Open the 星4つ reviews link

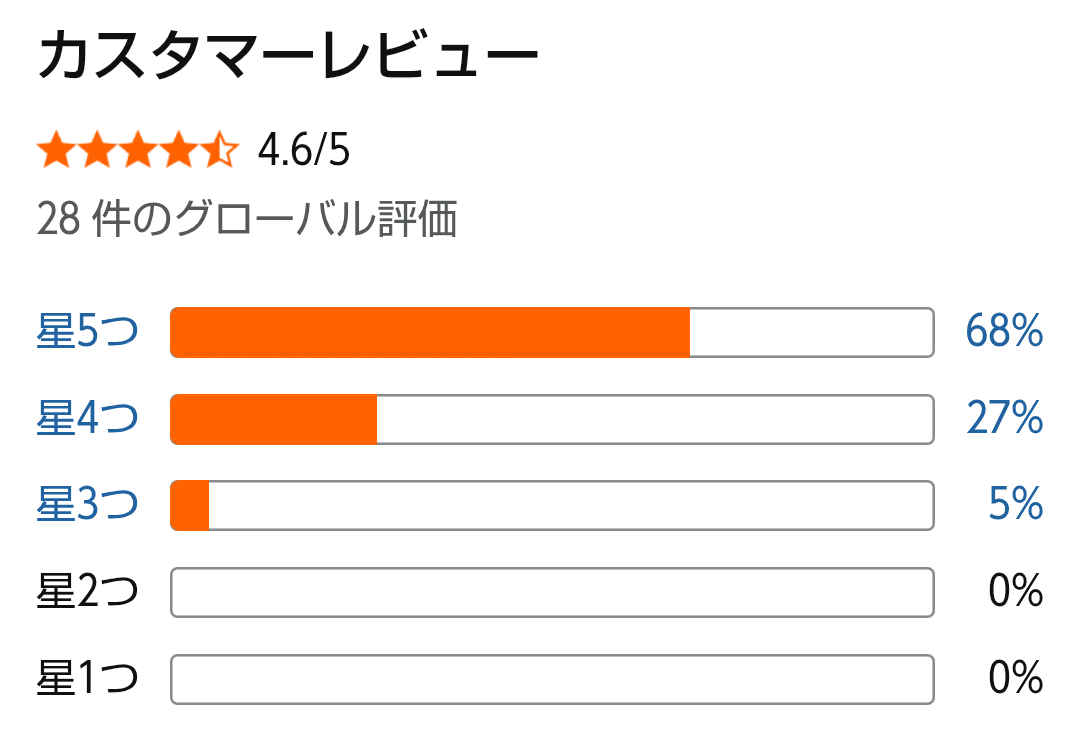87,419
